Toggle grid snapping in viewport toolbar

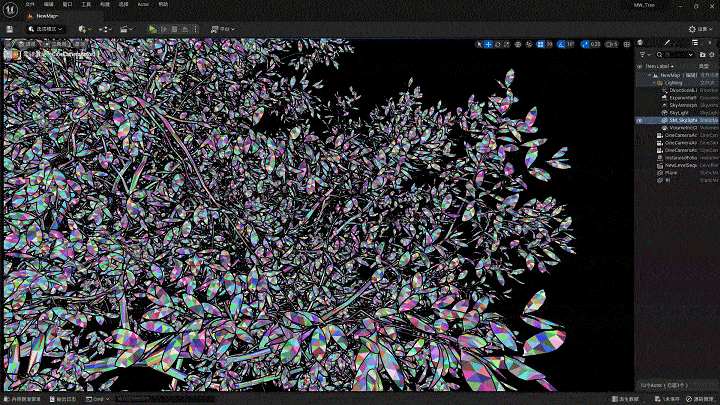[x=541, y=44]
